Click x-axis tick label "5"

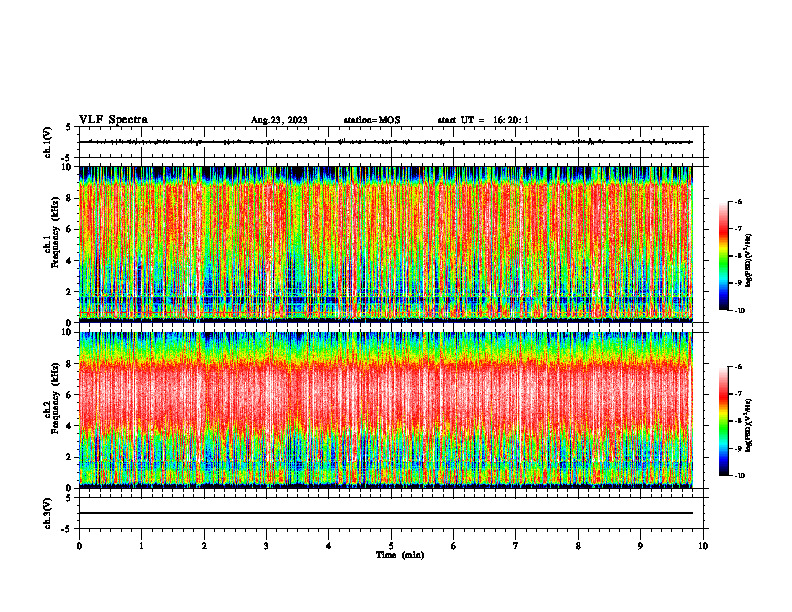[x=391, y=546]
